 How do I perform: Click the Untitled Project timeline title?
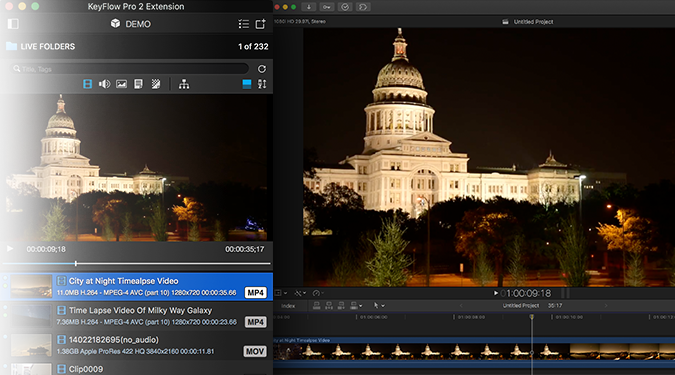click(x=521, y=306)
